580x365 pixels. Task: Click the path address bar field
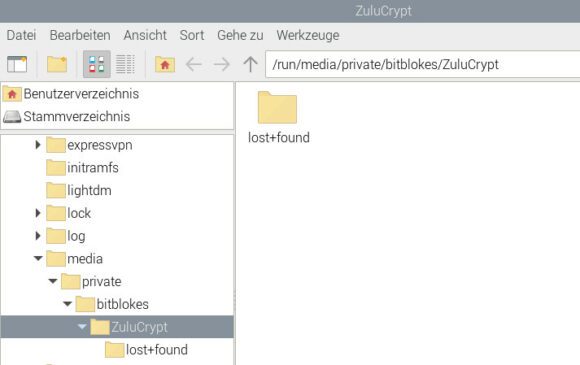pos(422,64)
